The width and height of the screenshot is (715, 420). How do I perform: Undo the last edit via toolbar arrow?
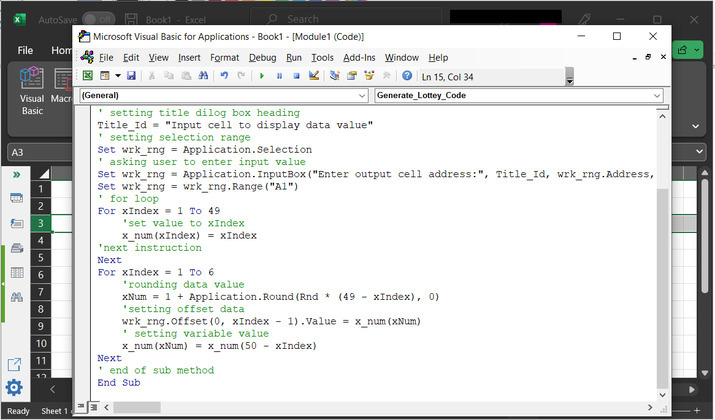224,75
